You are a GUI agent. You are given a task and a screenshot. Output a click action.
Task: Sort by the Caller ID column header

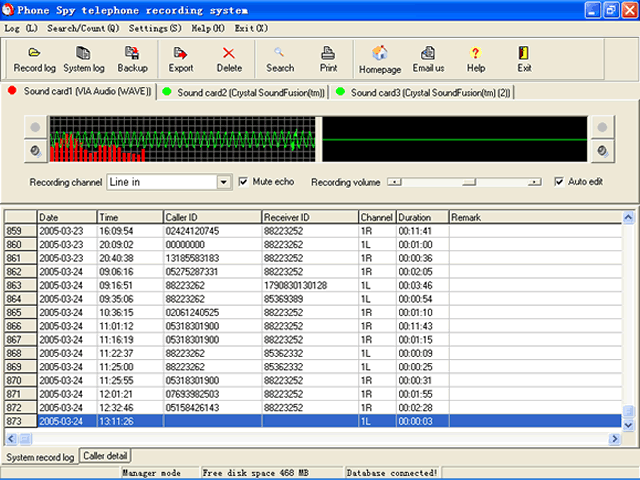pyautogui.click(x=212, y=217)
